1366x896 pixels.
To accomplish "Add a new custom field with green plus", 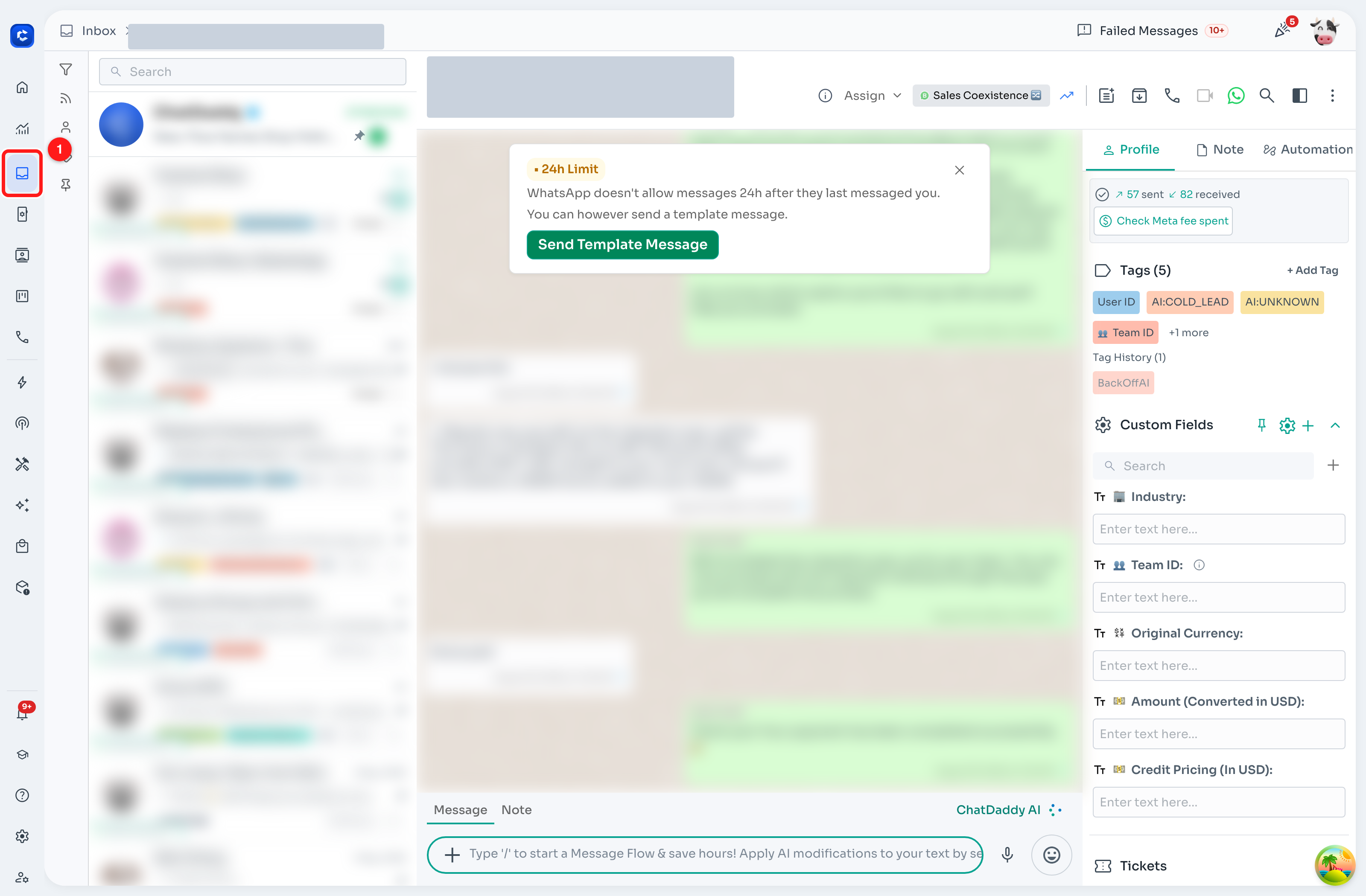I will click(1308, 425).
